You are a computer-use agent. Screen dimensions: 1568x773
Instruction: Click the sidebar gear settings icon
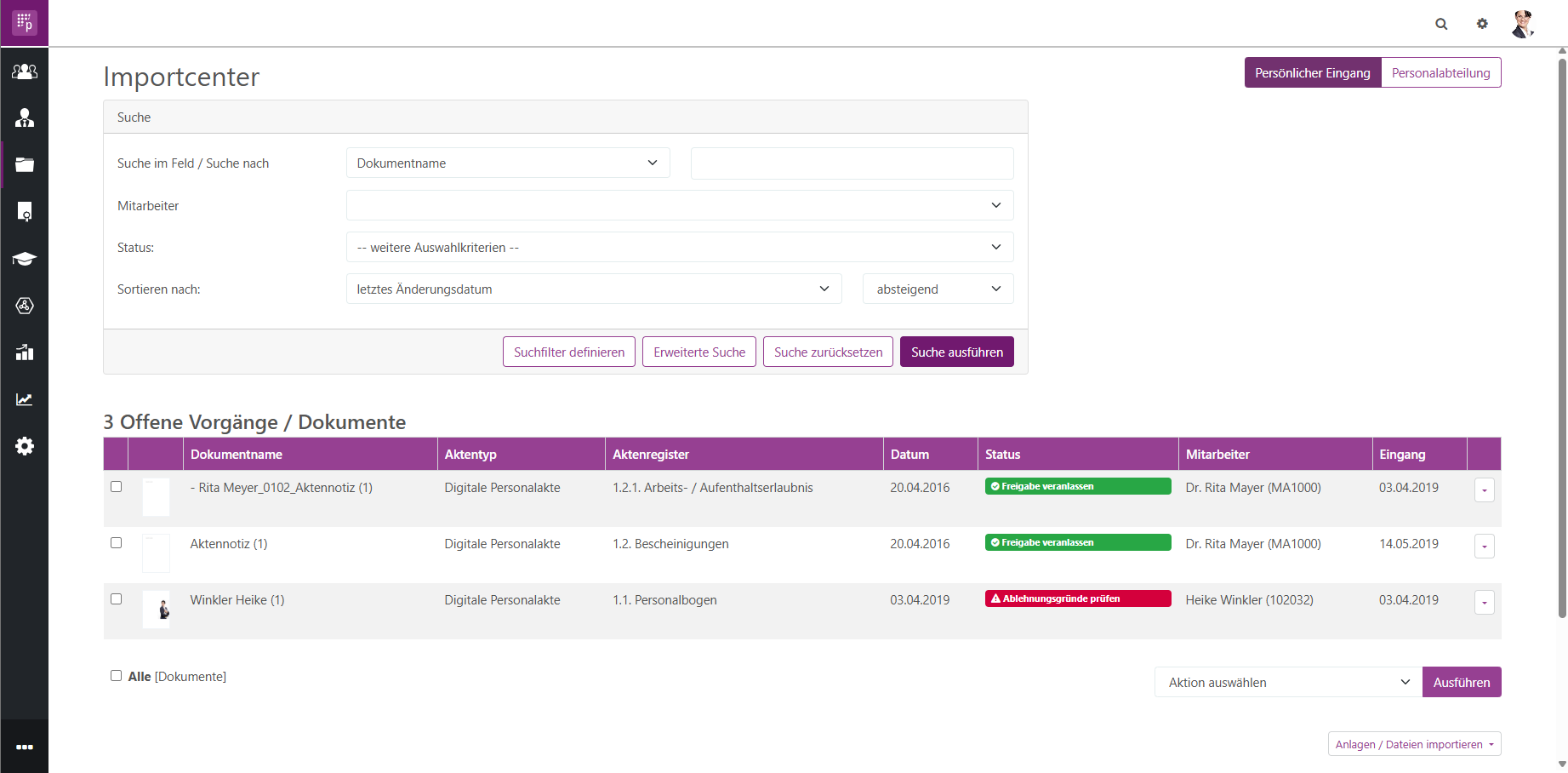point(25,446)
